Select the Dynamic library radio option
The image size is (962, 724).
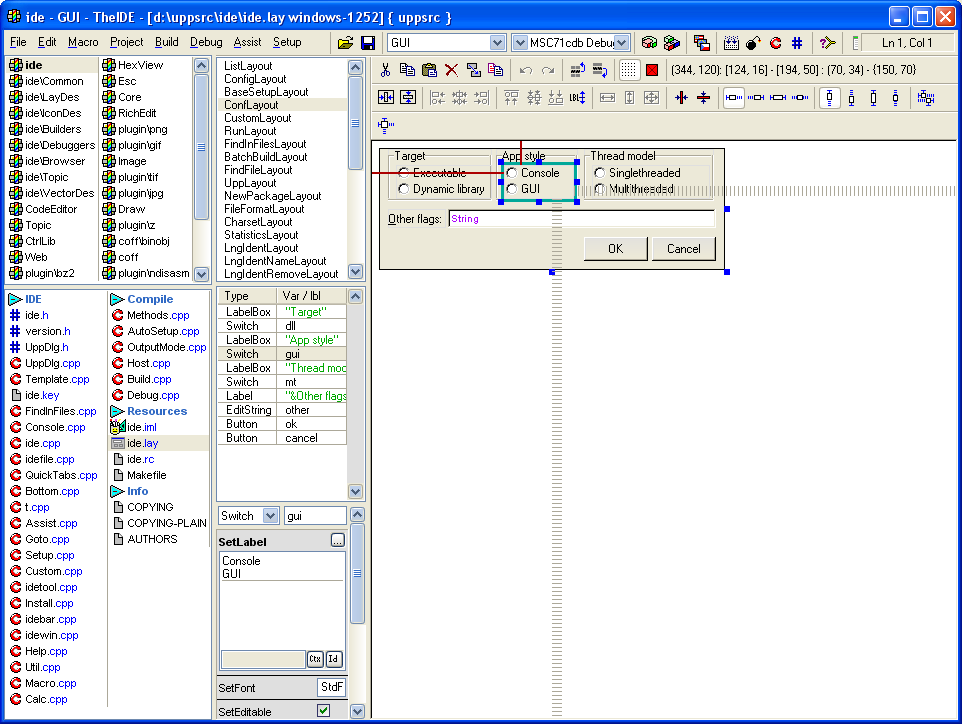(x=404, y=189)
